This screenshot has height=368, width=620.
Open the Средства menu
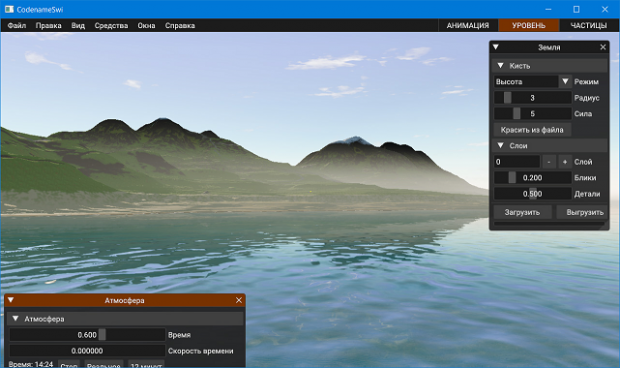coord(111,25)
